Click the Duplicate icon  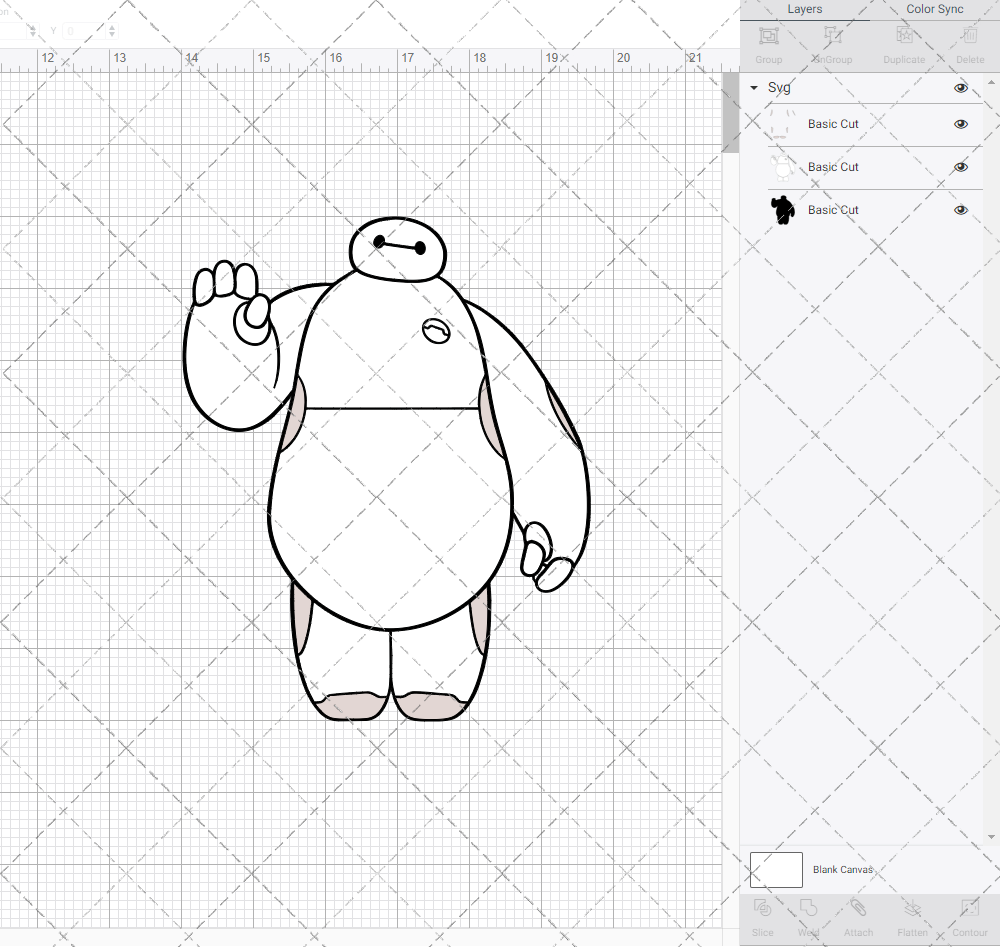coord(904,36)
